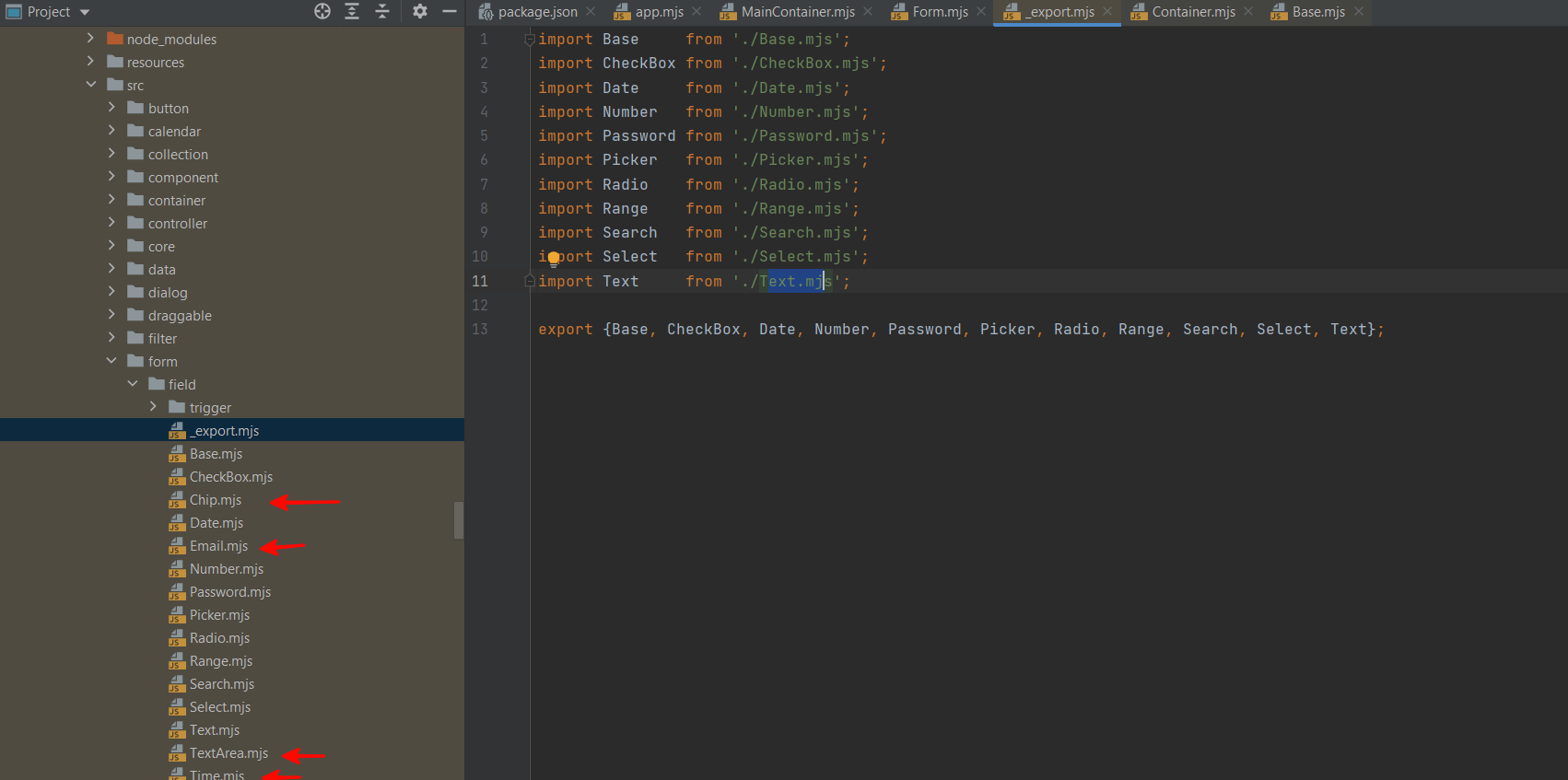Click the export statement in the editor

pyautogui.click(x=961, y=329)
